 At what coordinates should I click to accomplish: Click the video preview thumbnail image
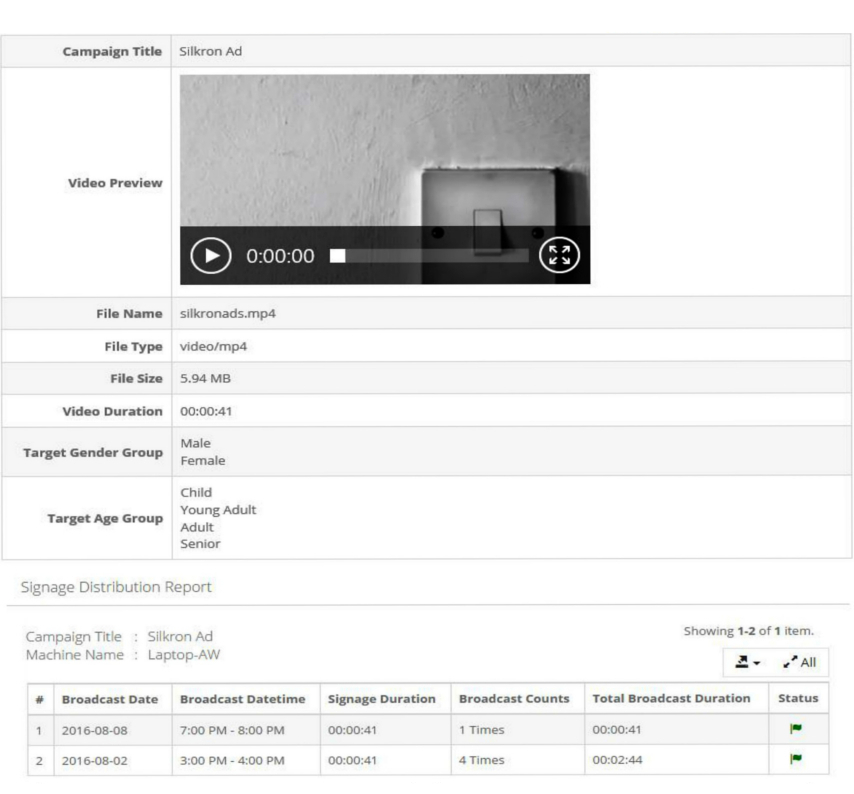click(x=385, y=150)
